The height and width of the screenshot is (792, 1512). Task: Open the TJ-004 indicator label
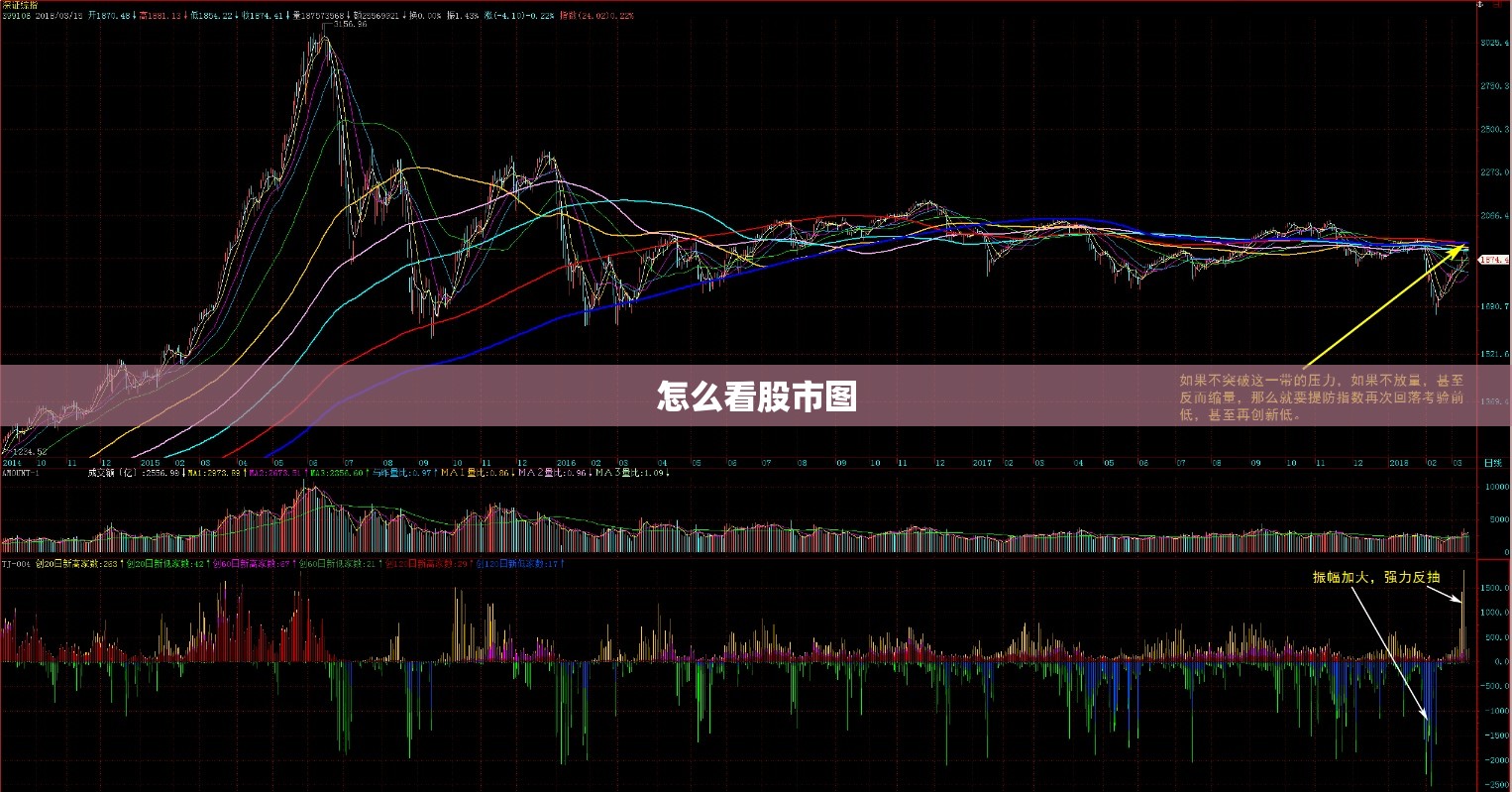pos(15,564)
